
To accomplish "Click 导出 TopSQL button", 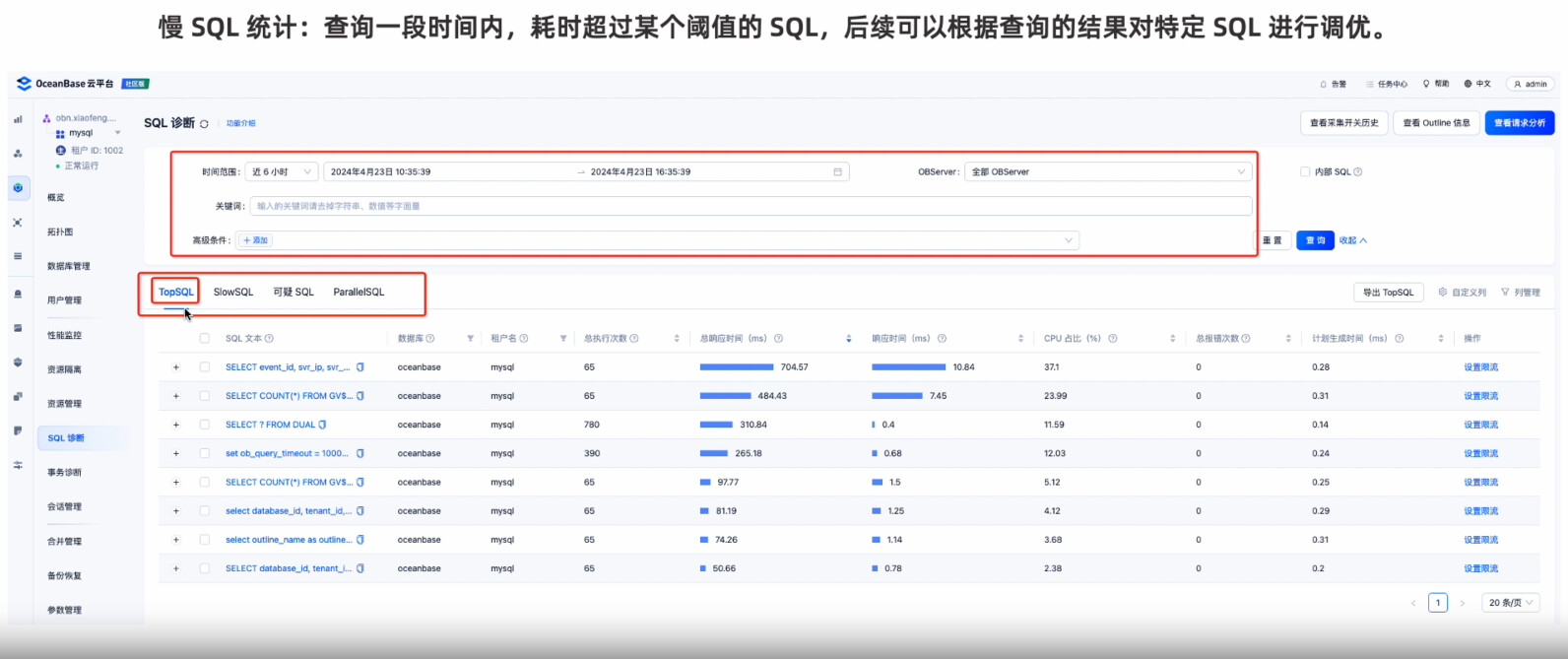I will 1388,293.
